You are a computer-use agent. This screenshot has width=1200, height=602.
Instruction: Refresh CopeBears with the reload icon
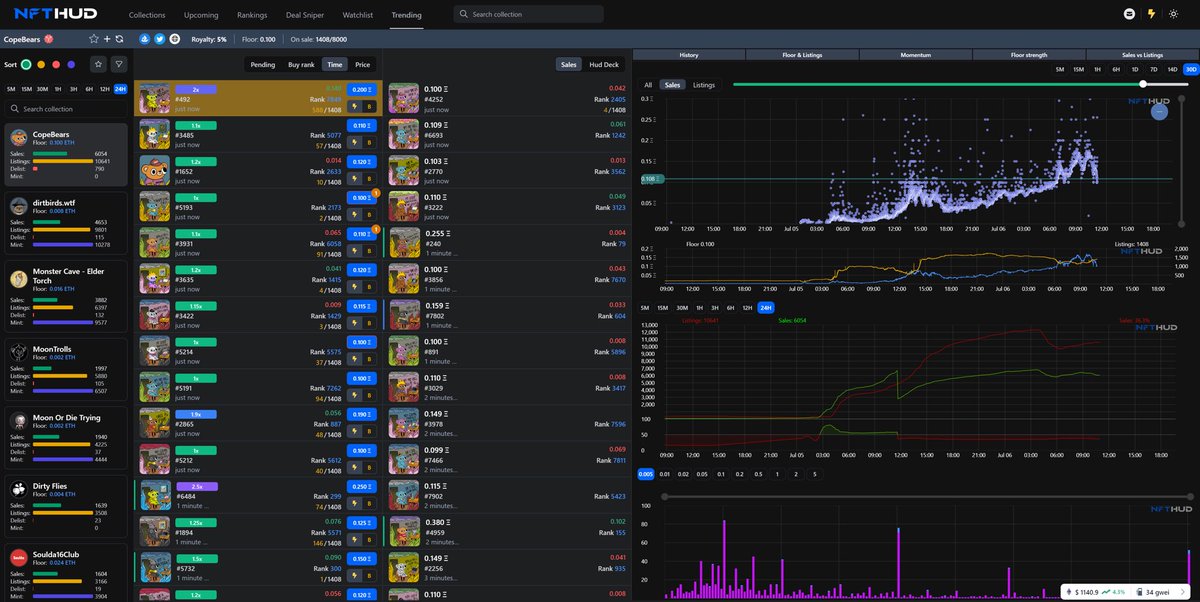point(119,39)
